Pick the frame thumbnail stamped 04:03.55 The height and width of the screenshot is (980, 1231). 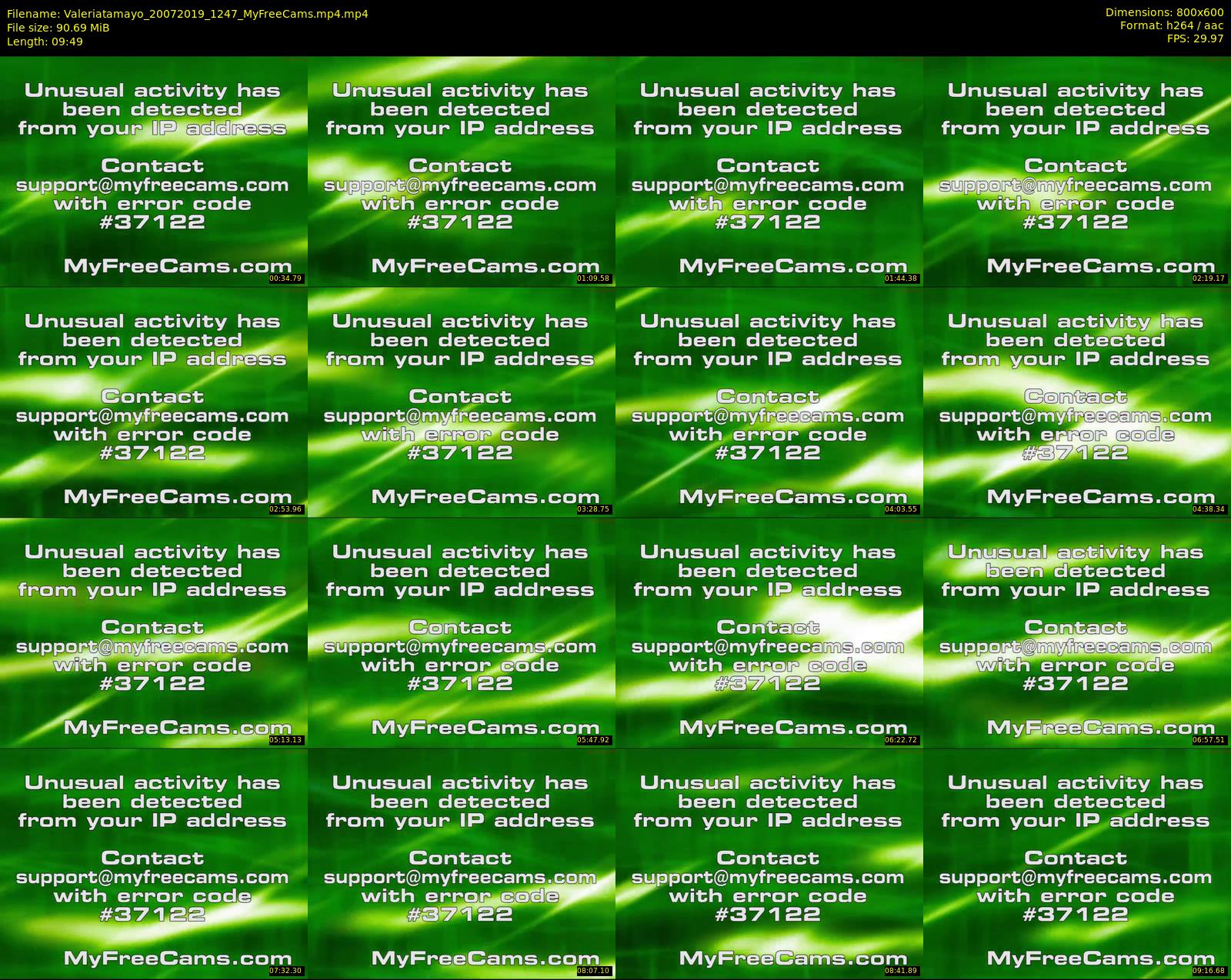[x=769, y=402]
